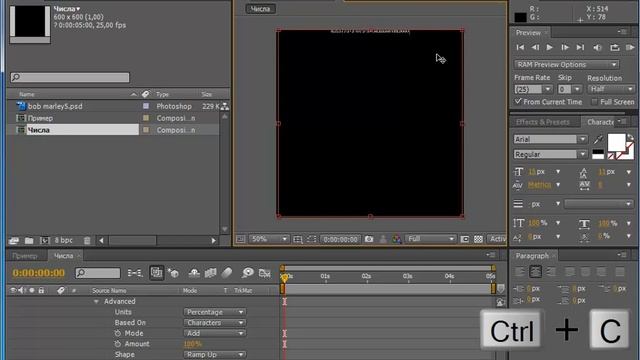The width and height of the screenshot is (640, 360).
Task: Step forward one frame in Preview
Action: coord(565,48)
